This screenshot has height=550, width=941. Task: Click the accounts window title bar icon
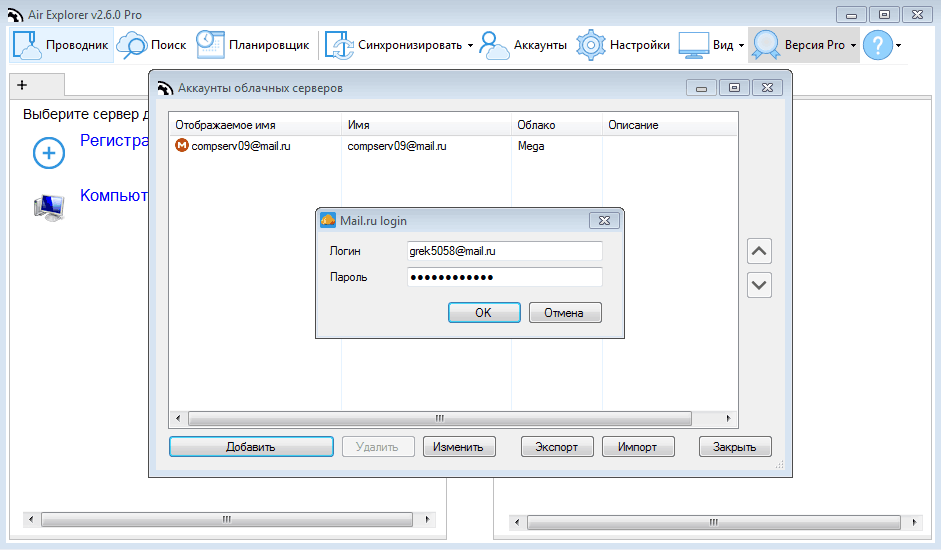[x=165, y=88]
